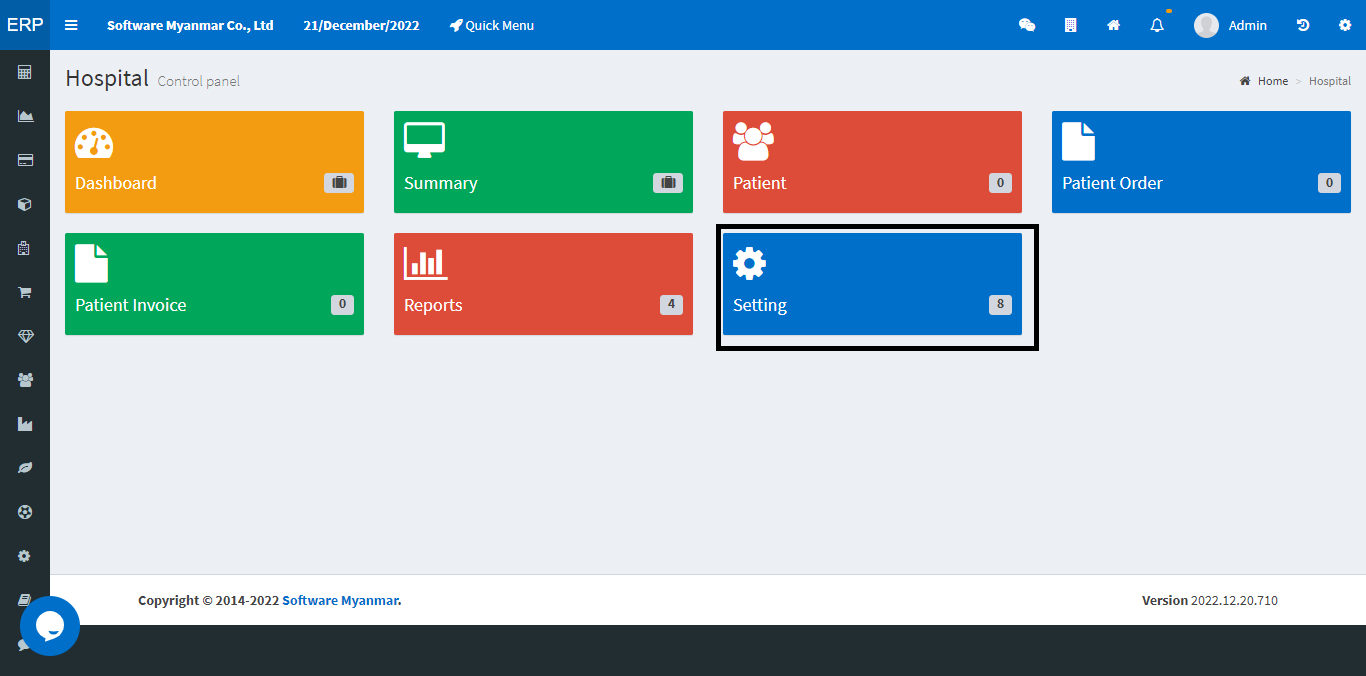The width and height of the screenshot is (1366, 676).
Task: Open the Setting tile
Action: pyautogui.click(x=872, y=284)
